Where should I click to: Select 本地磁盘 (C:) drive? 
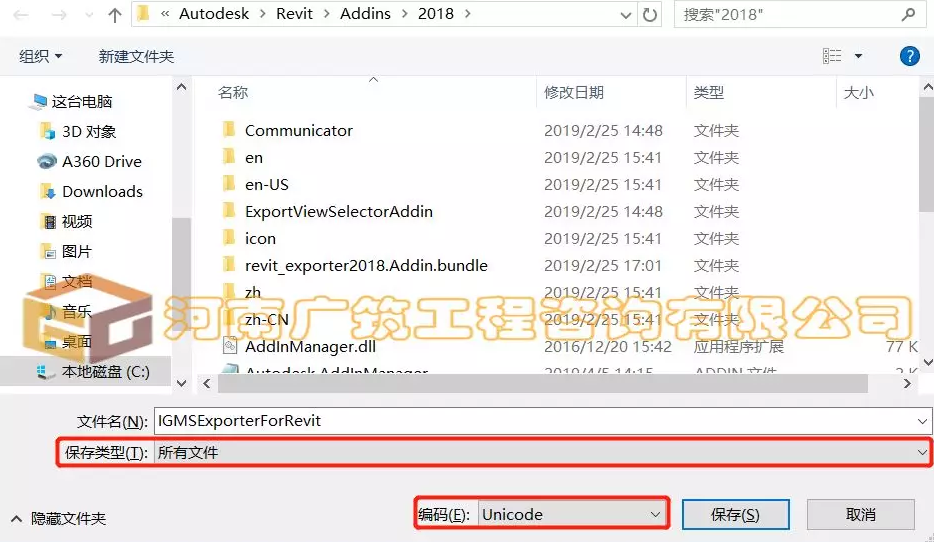(105, 372)
